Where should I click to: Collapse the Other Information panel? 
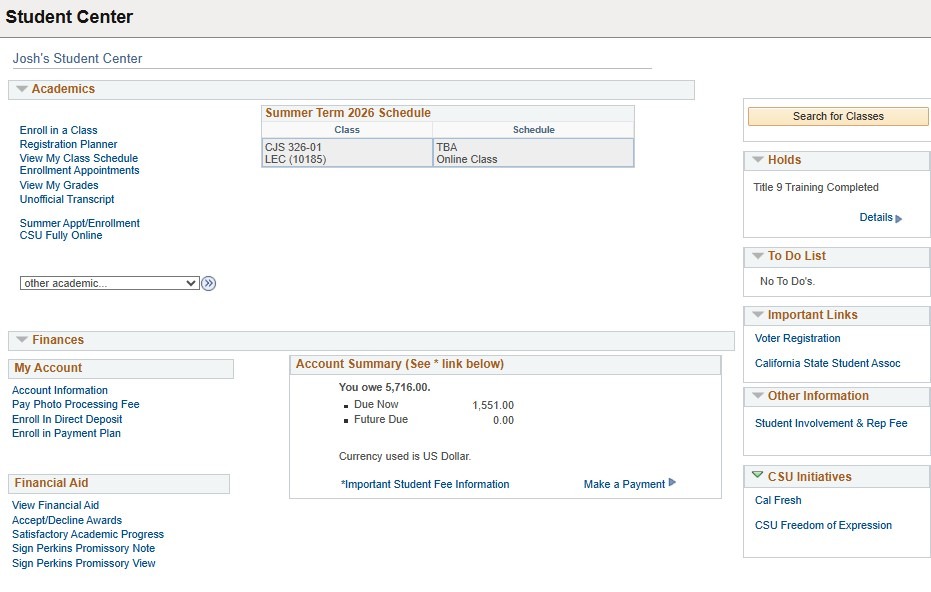coord(757,396)
